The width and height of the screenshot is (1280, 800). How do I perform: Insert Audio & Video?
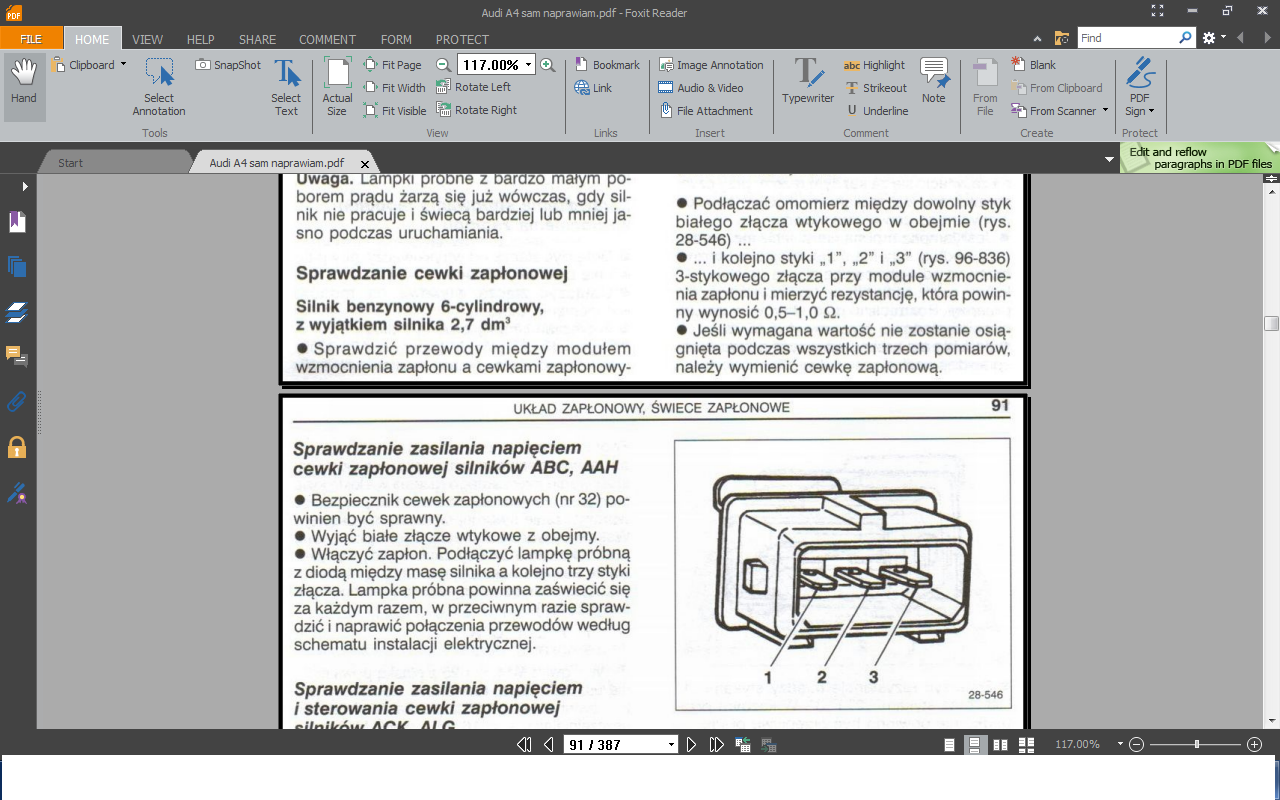(x=701, y=88)
